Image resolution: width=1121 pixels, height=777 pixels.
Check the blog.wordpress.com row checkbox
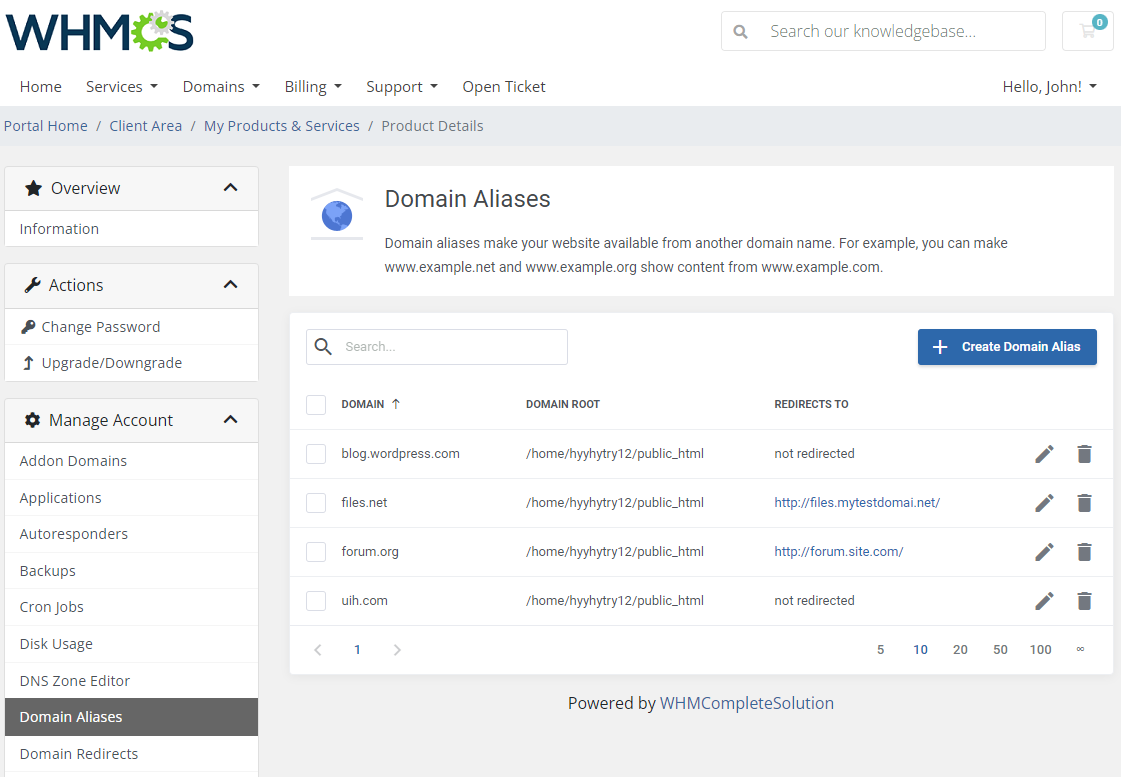(316, 454)
